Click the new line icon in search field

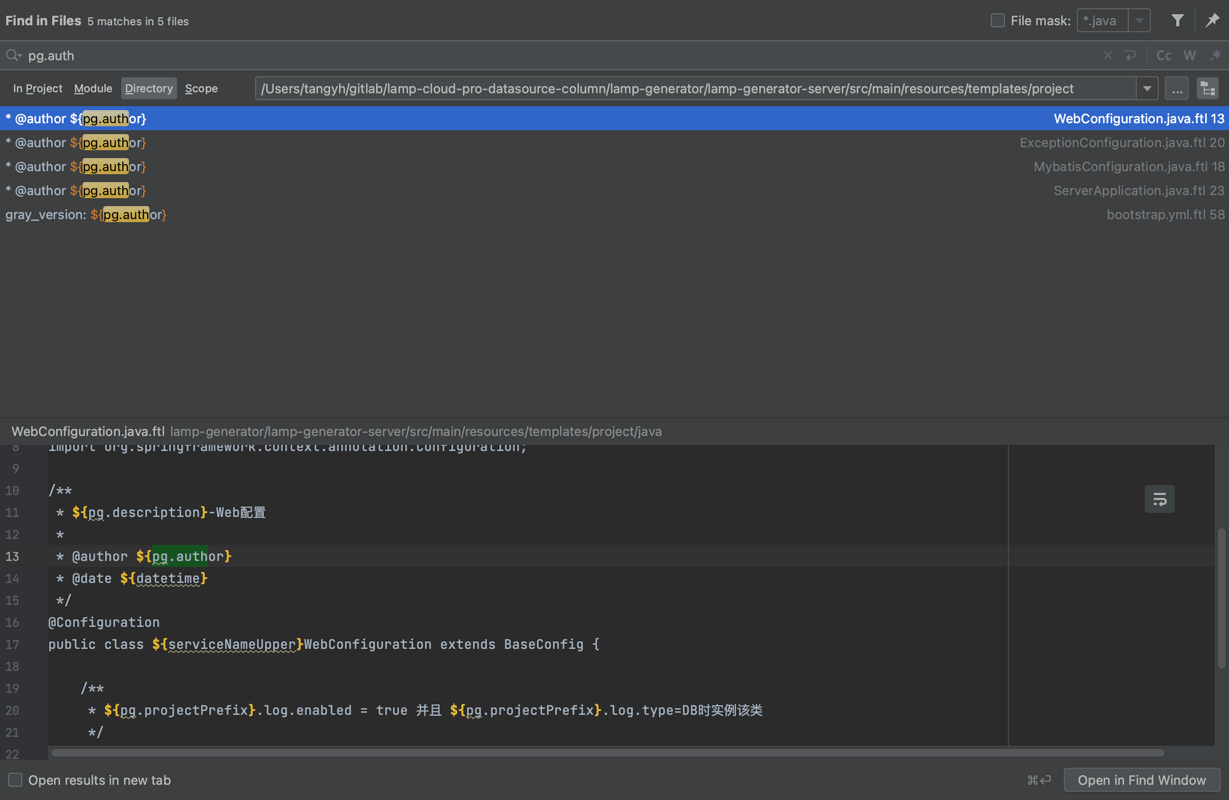(x=1130, y=56)
